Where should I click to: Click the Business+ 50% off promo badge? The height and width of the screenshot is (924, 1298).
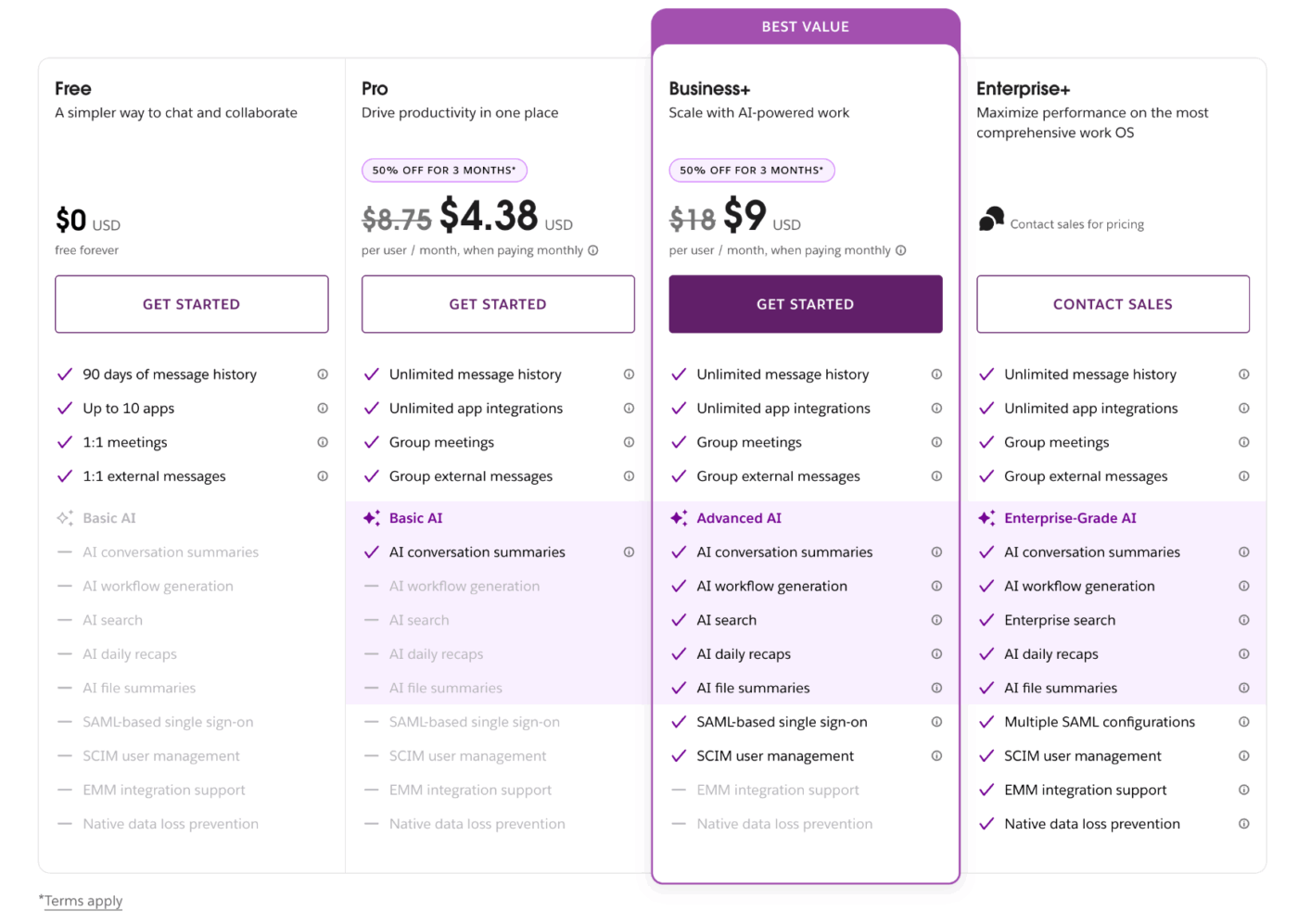click(x=752, y=171)
